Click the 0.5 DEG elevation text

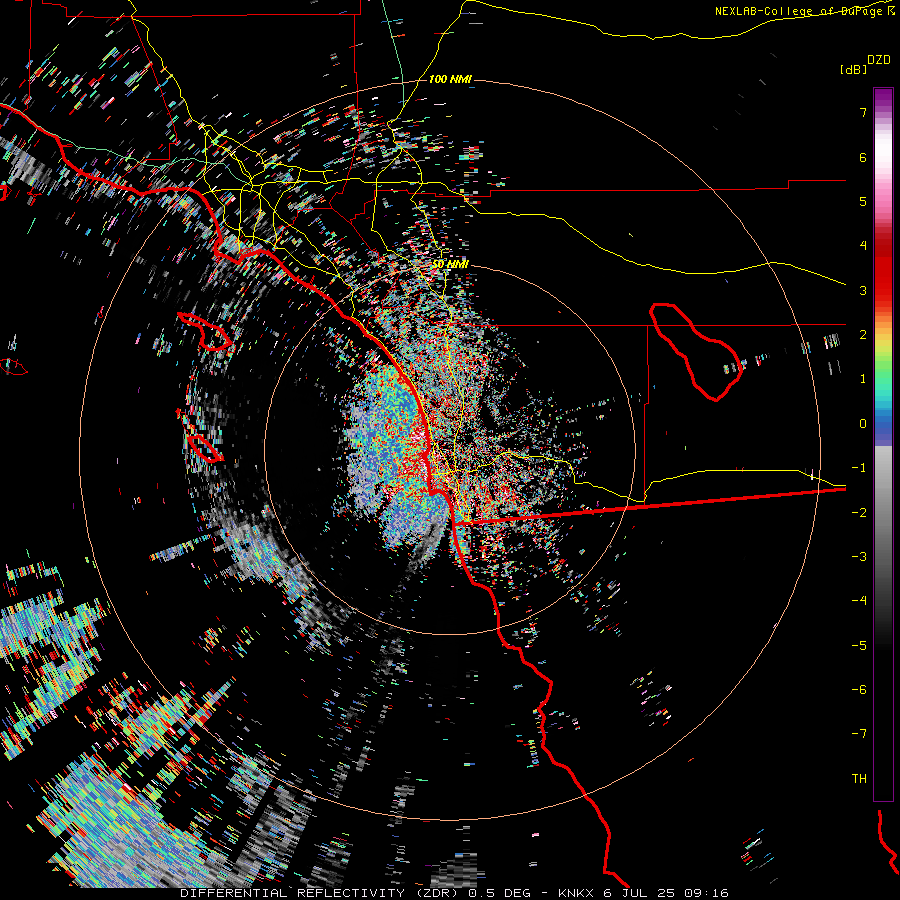(x=500, y=893)
